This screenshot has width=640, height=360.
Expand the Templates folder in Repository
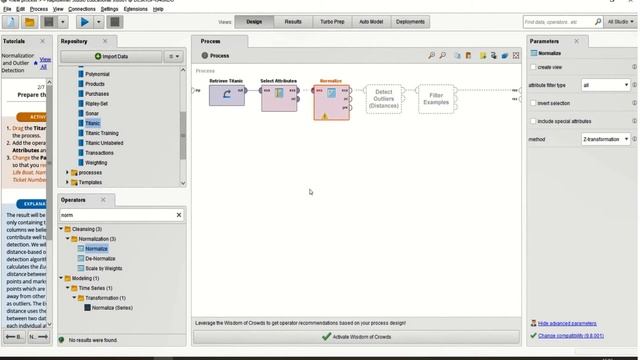pyautogui.click(x=67, y=182)
